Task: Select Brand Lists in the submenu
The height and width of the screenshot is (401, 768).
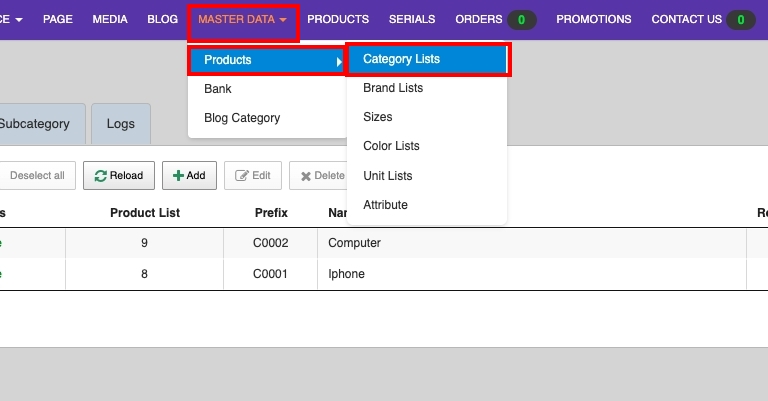Action: (x=392, y=88)
